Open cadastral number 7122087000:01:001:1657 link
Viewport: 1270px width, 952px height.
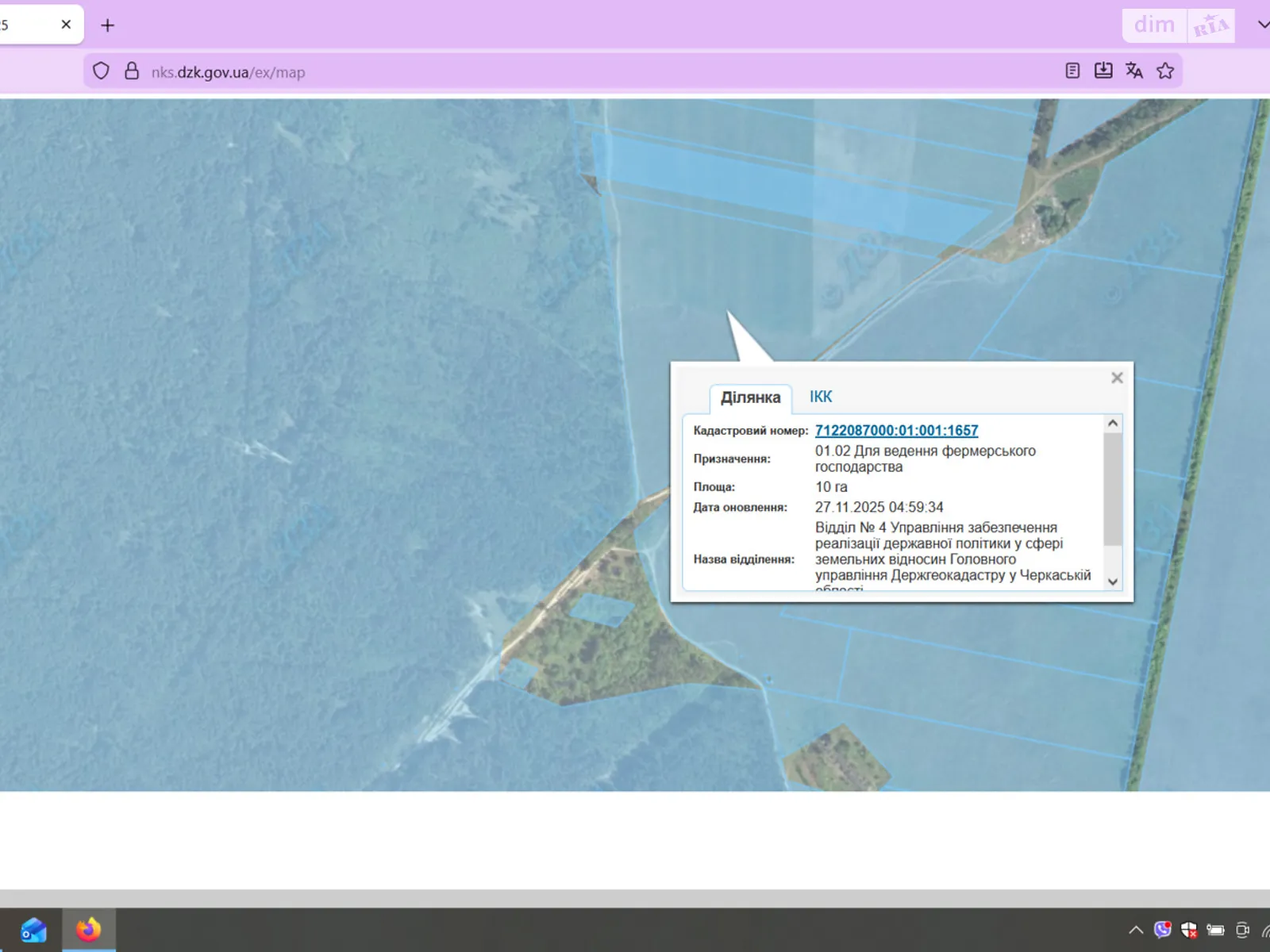tap(896, 430)
